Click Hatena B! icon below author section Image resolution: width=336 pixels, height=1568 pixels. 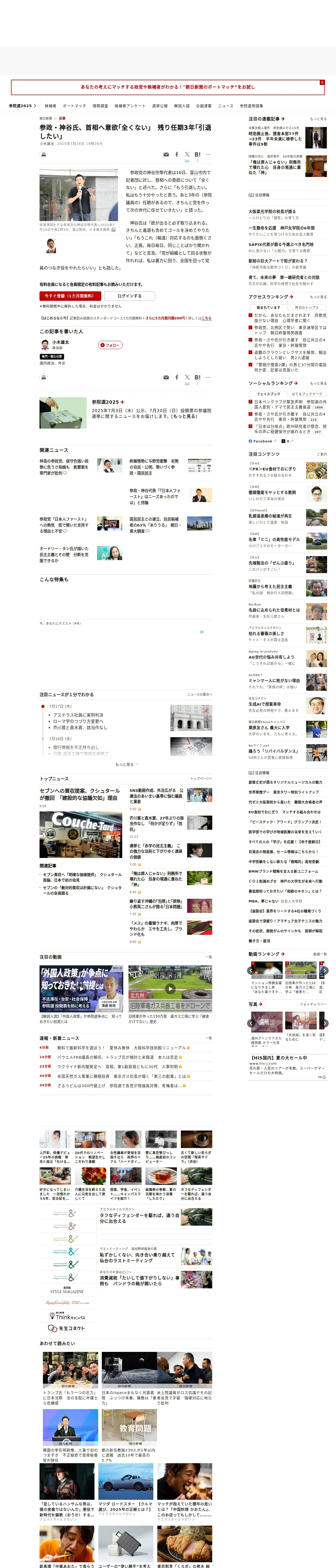(x=198, y=377)
